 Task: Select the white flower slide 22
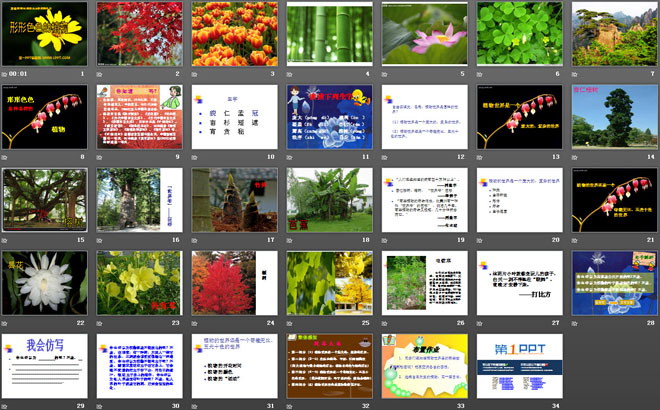[x=45, y=284]
